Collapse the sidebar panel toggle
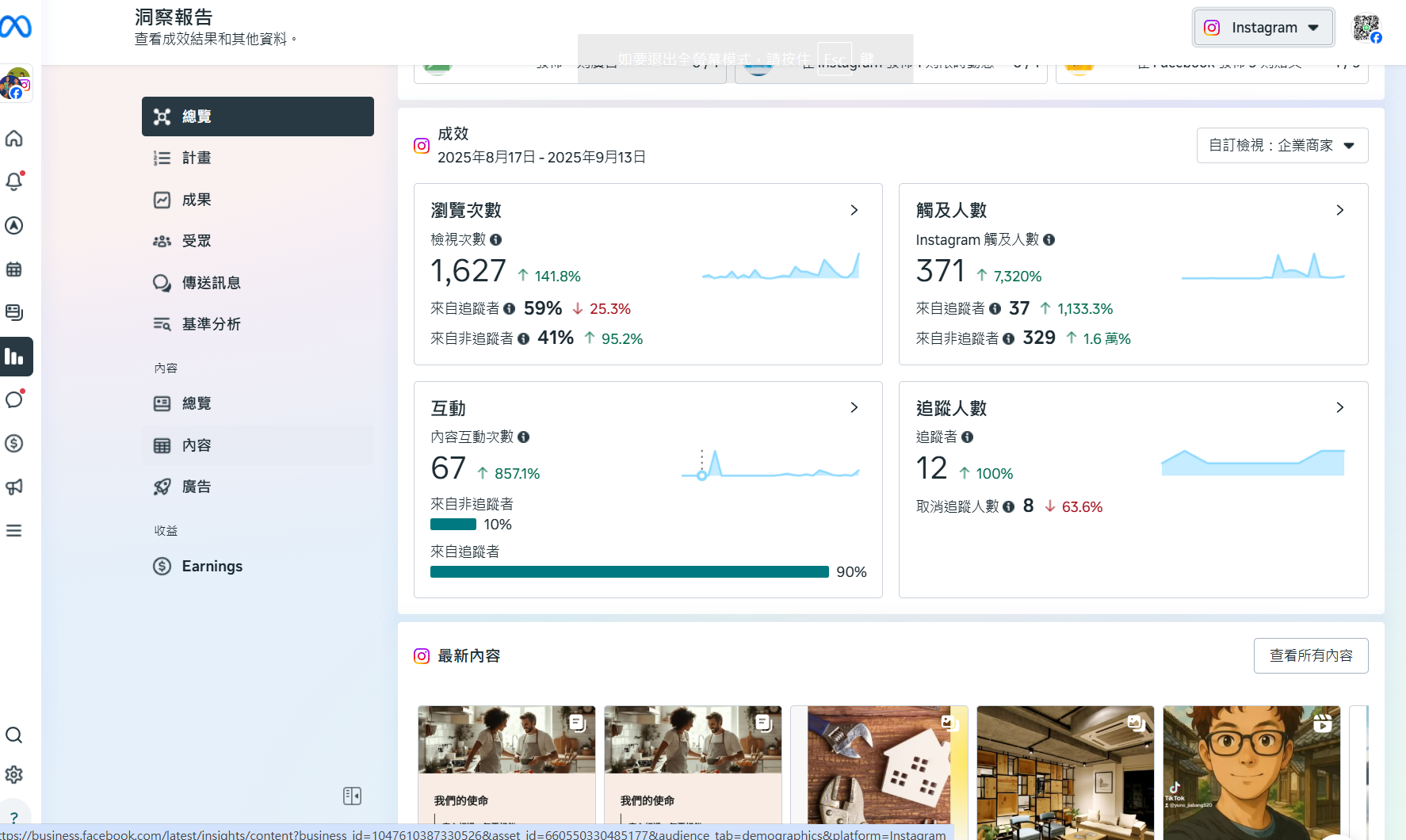 pos(352,796)
